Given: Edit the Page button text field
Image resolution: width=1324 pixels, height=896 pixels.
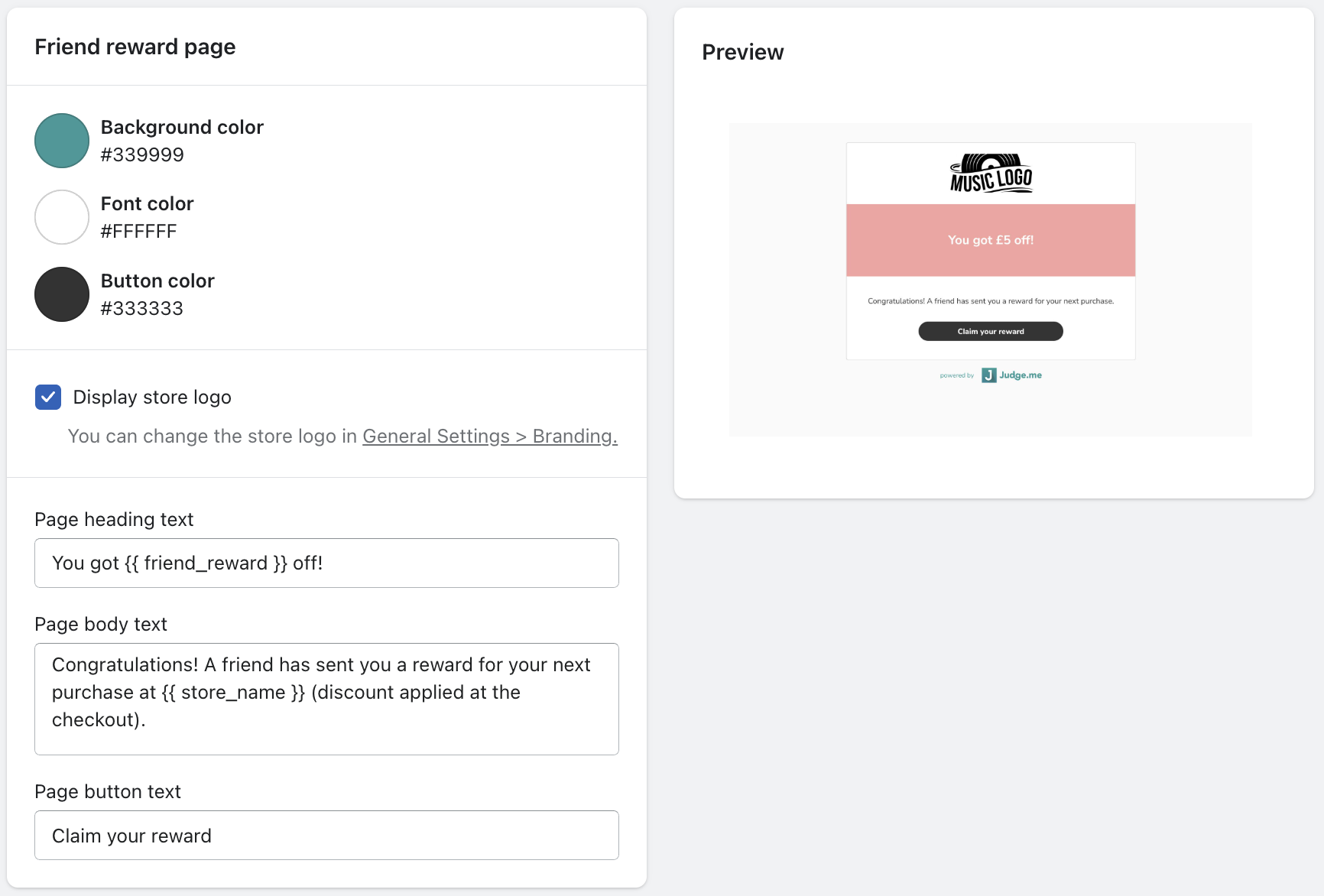Looking at the screenshot, I should point(326,836).
